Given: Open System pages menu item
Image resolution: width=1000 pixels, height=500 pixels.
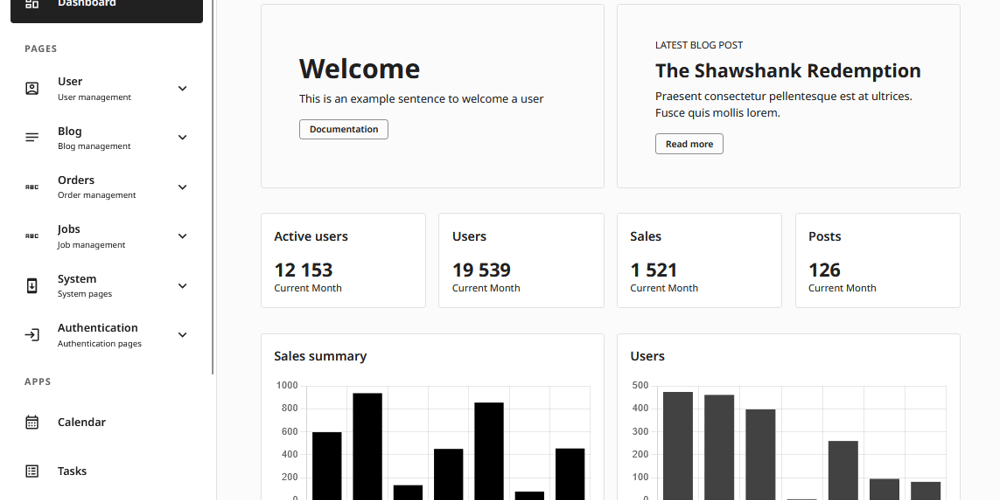Looking at the screenshot, I should (107, 286).
